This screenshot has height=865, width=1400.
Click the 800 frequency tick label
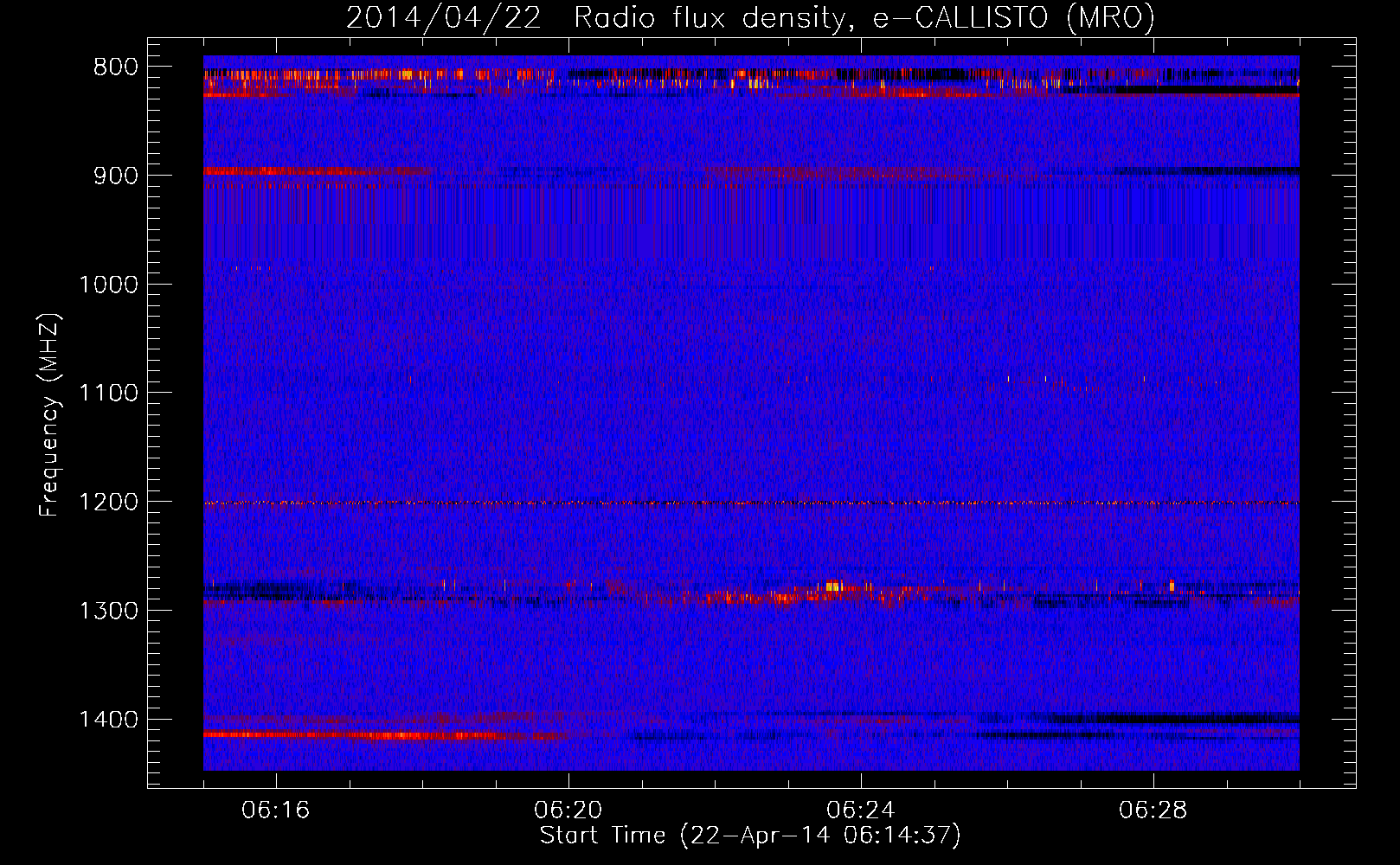pos(115,67)
